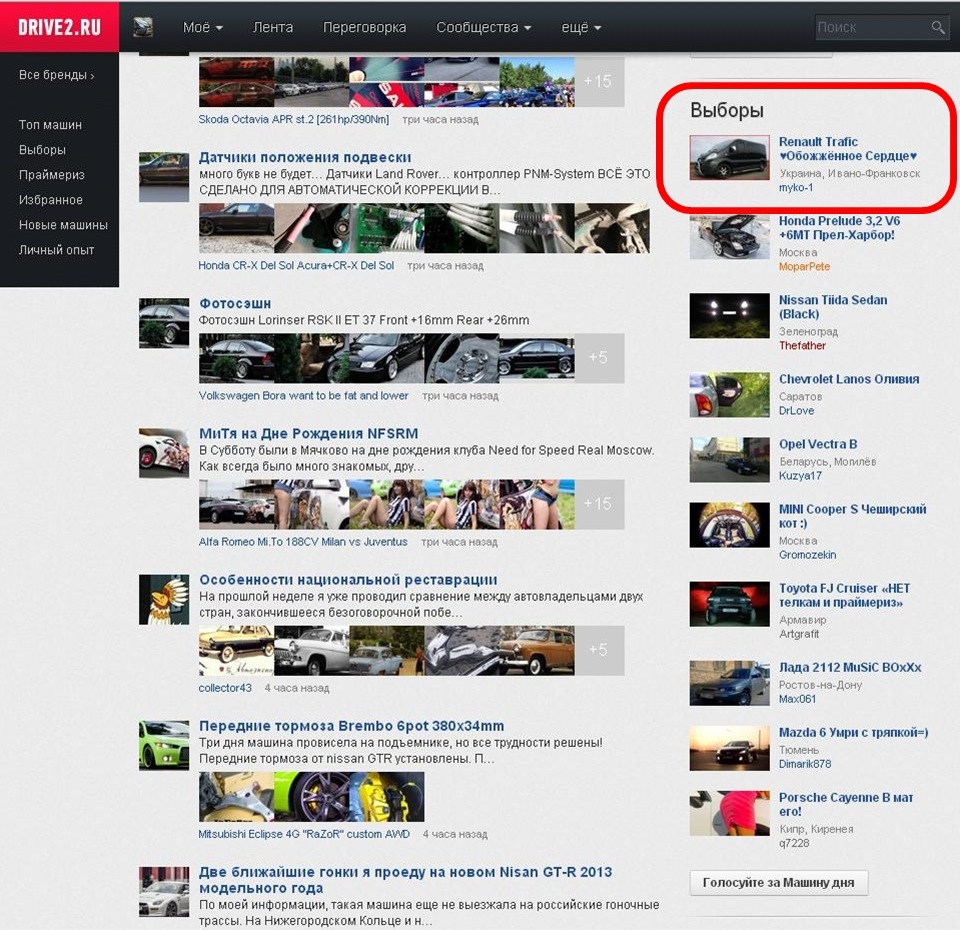Screen dimensions: 960x930
Task: Show +15 more photos in Skoda Octavia post
Action: 599,81
